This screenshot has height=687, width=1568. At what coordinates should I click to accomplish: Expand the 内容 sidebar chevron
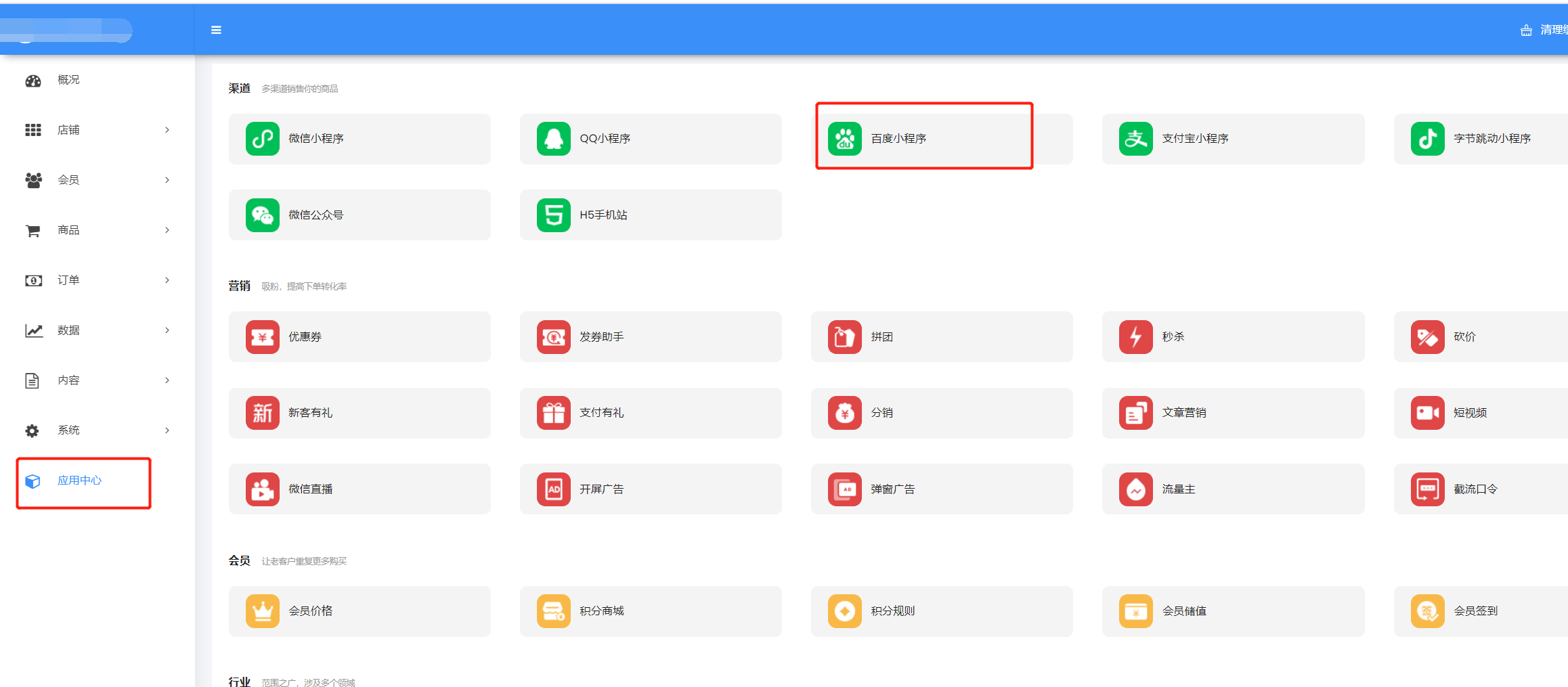[167, 380]
